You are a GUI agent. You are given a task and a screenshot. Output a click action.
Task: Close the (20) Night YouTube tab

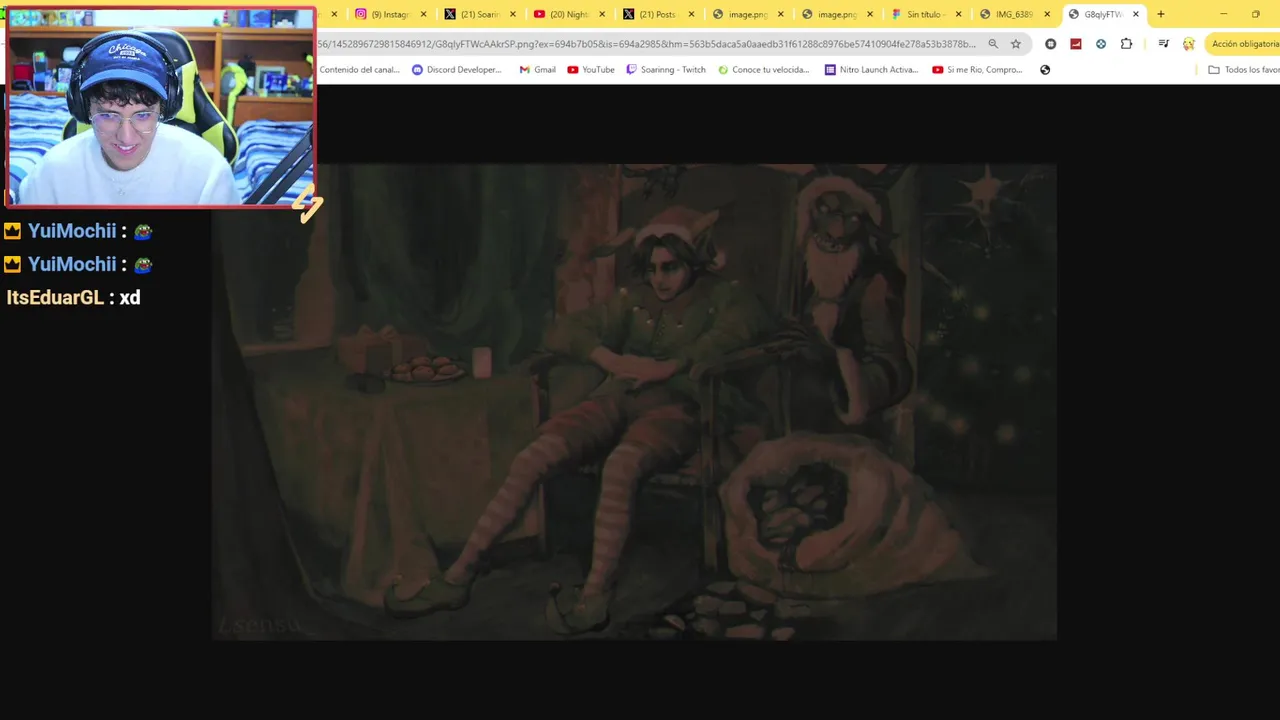[x=602, y=14]
